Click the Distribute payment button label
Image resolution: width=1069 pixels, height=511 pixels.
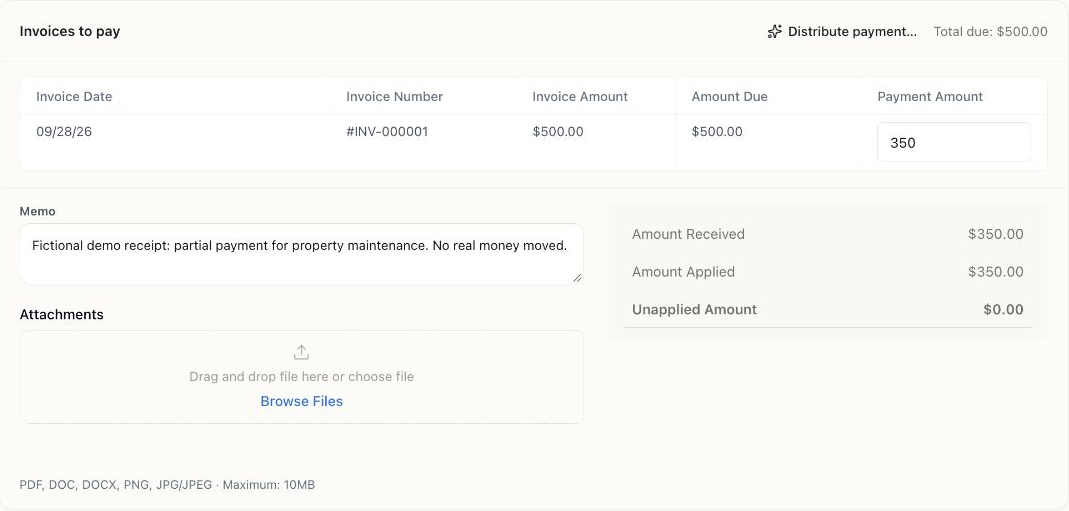(852, 31)
